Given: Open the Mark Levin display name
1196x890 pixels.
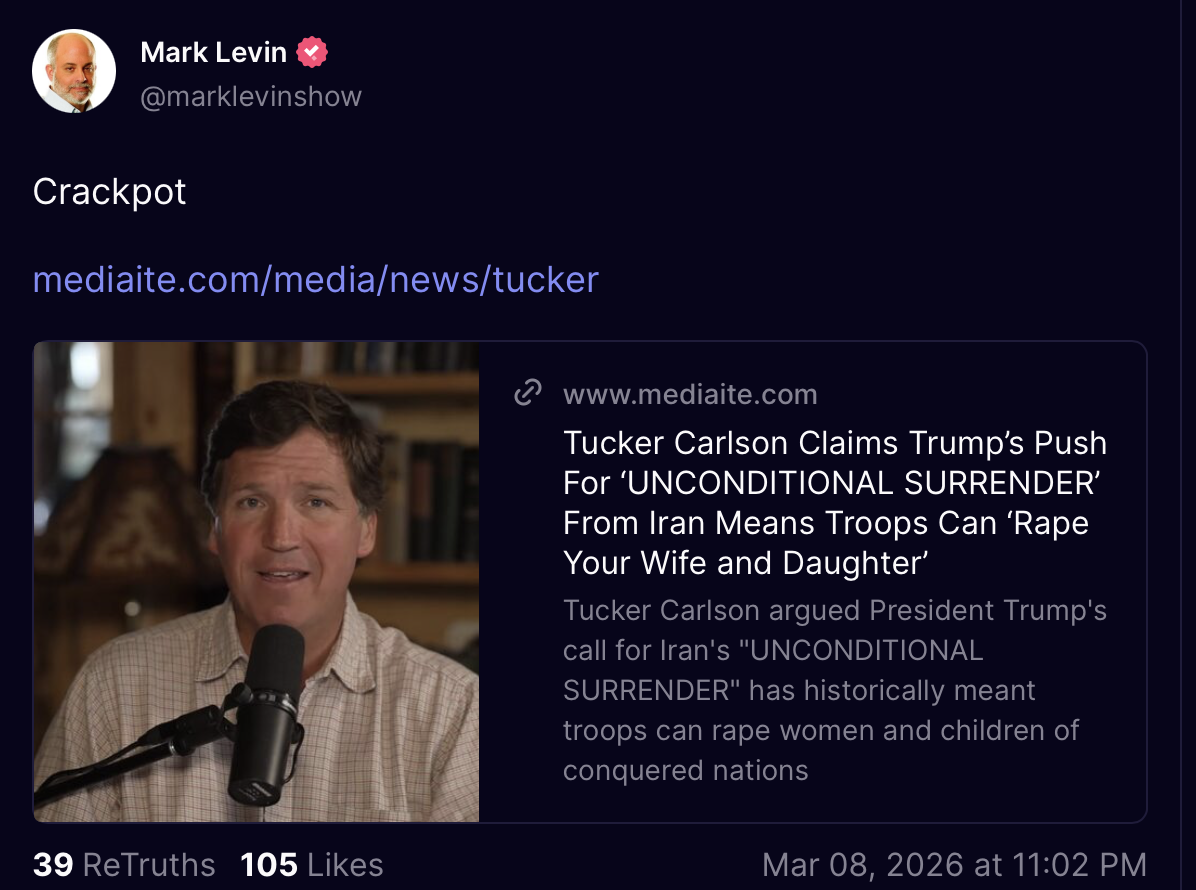Looking at the screenshot, I should click(214, 52).
